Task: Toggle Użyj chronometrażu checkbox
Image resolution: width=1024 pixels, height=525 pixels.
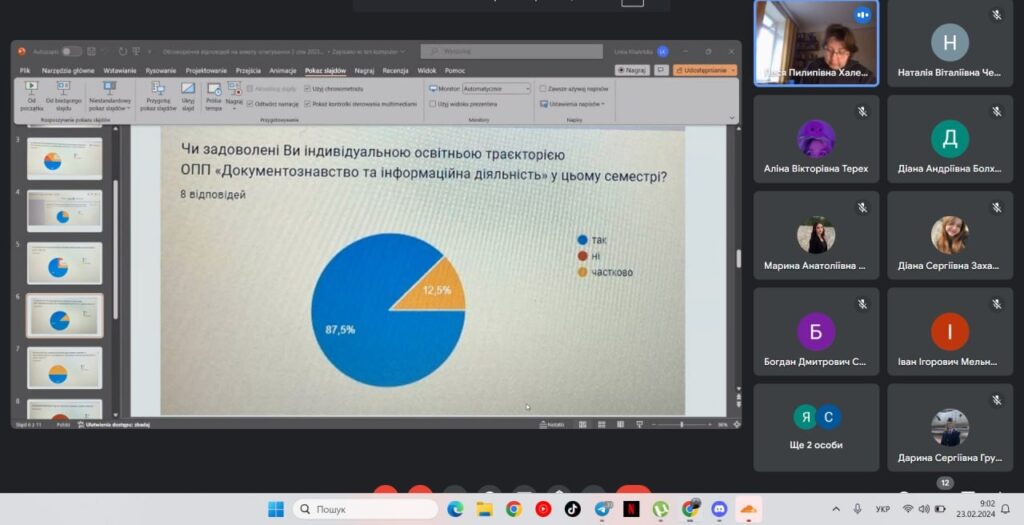Action: pyautogui.click(x=308, y=89)
